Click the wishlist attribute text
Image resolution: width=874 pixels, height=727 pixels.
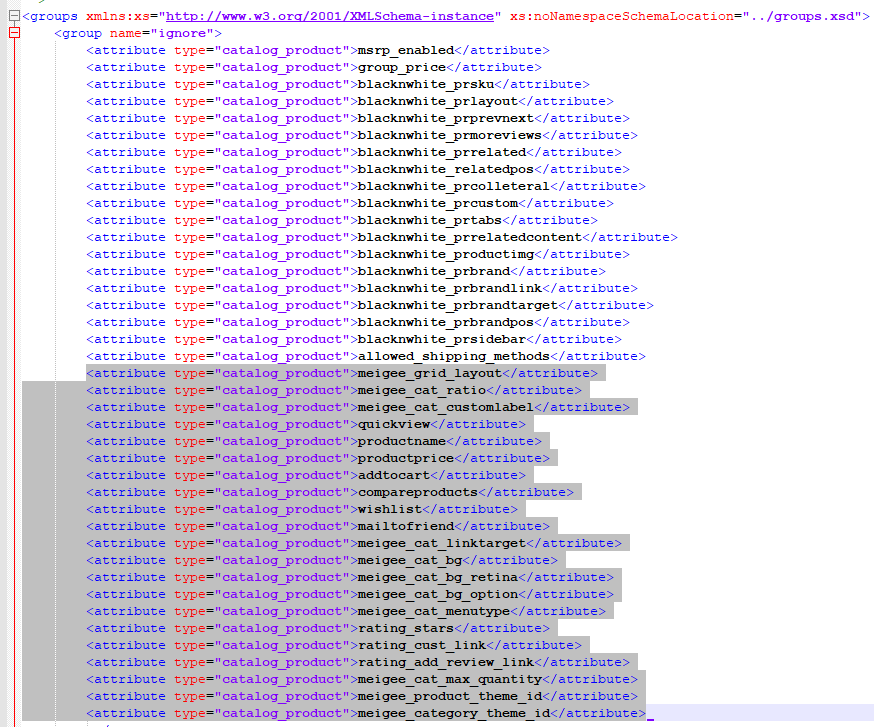point(390,510)
